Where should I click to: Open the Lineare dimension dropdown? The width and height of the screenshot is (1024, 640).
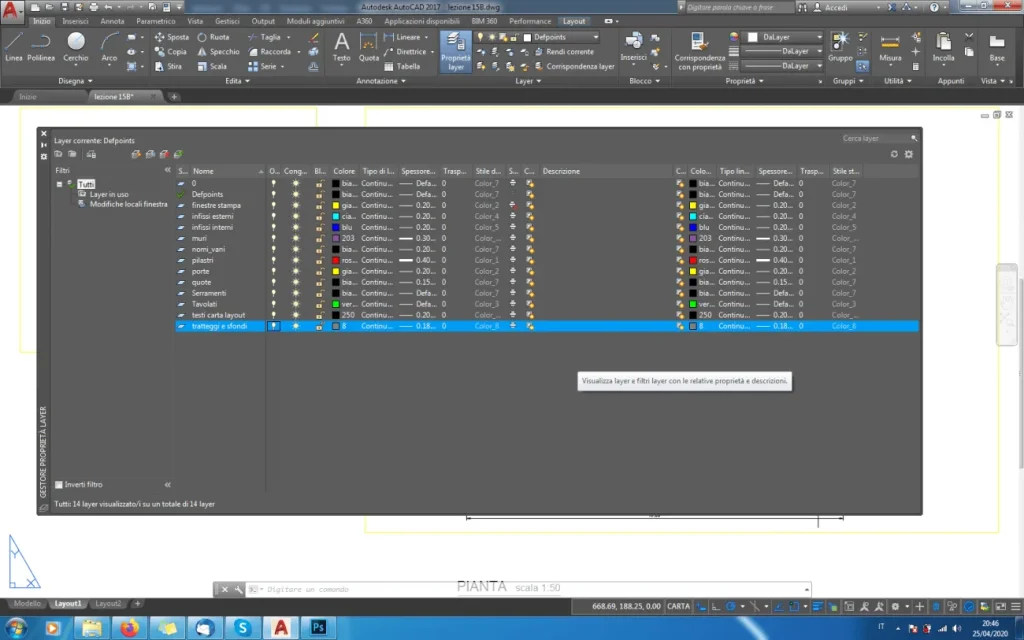point(428,37)
